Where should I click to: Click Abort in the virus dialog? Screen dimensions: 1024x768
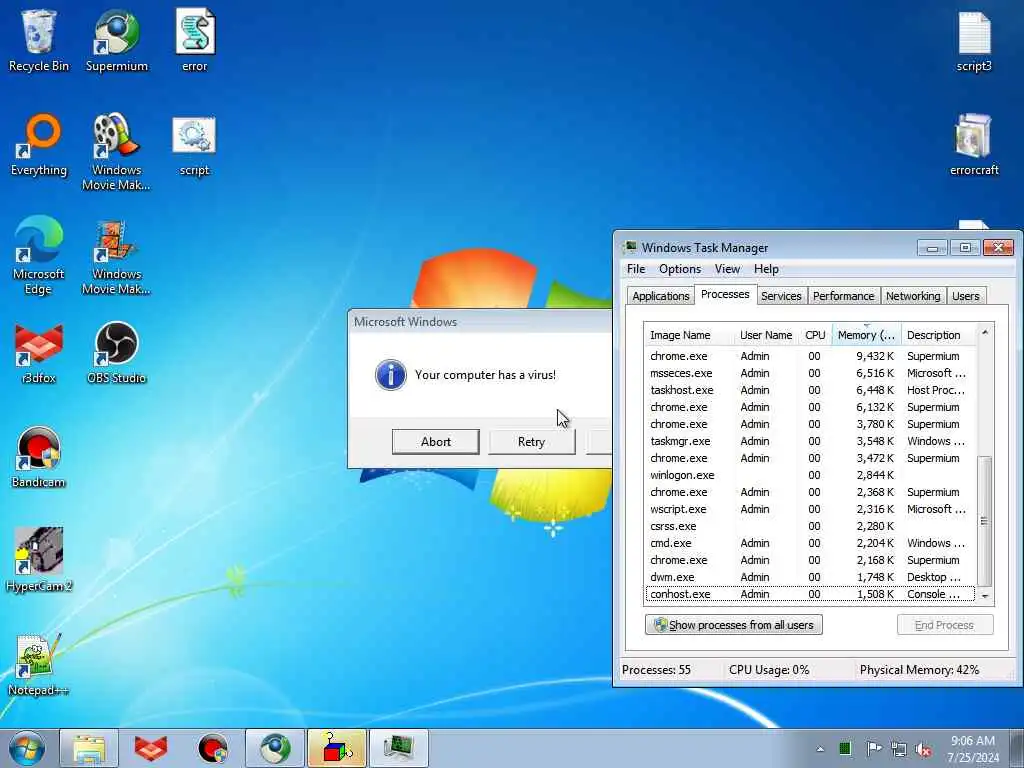pyautogui.click(x=436, y=441)
